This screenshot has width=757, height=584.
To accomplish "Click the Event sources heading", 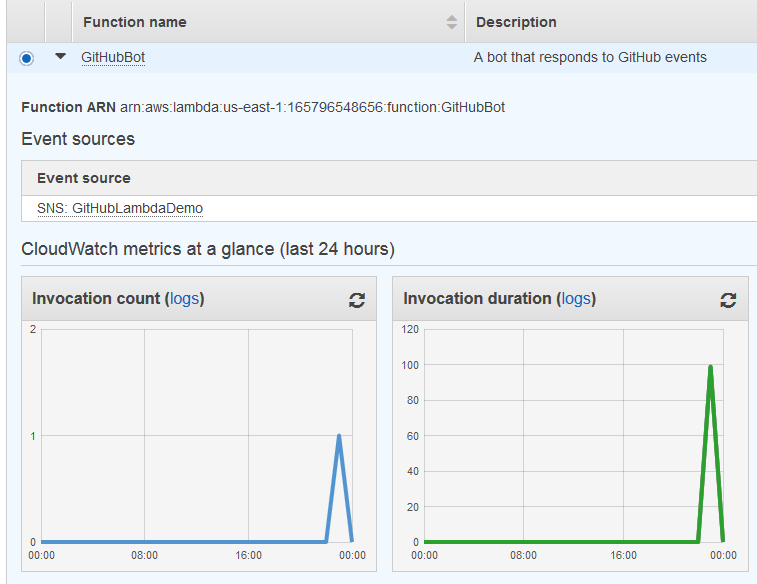I will click(78, 139).
